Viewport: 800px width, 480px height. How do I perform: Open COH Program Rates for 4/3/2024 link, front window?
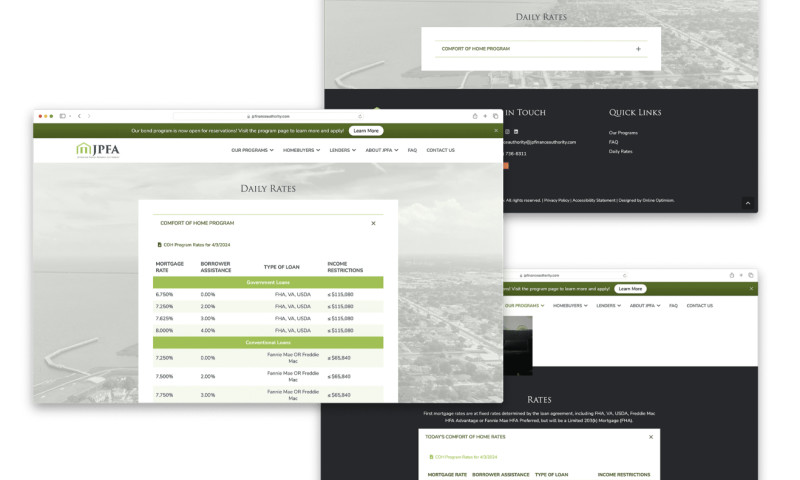pos(197,245)
